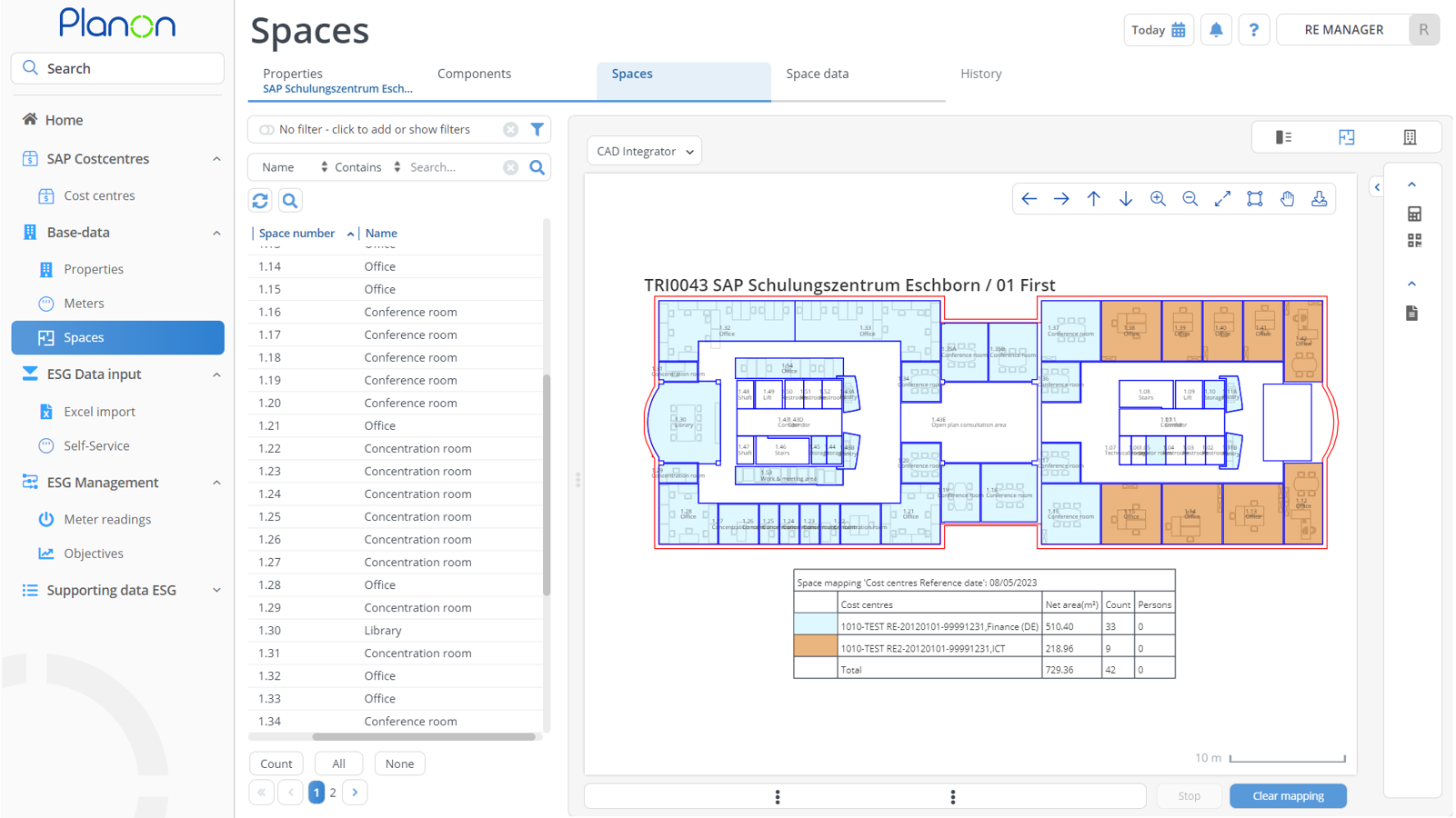Image resolution: width=1456 pixels, height=818 pixels.
Task: Open Meter readings in sidebar
Action: [107, 520]
